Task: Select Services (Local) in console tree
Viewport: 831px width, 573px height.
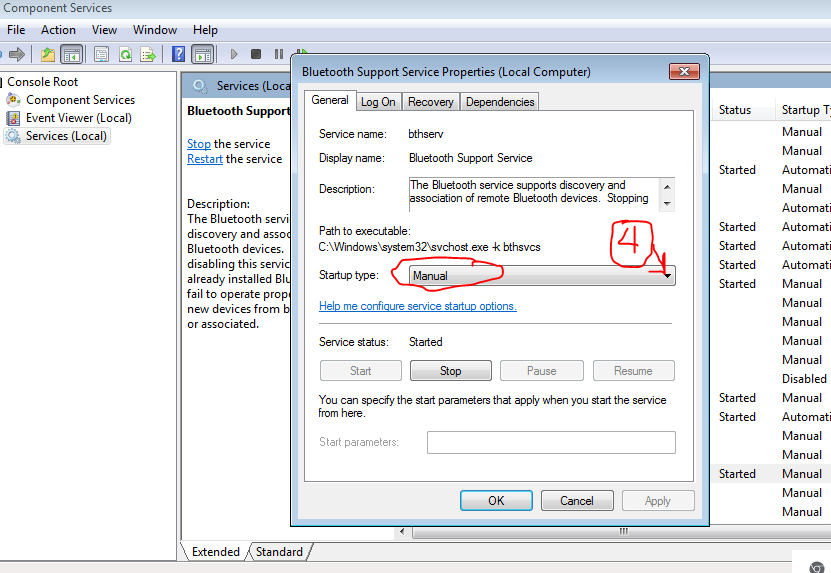Action: [x=66, y=136]
